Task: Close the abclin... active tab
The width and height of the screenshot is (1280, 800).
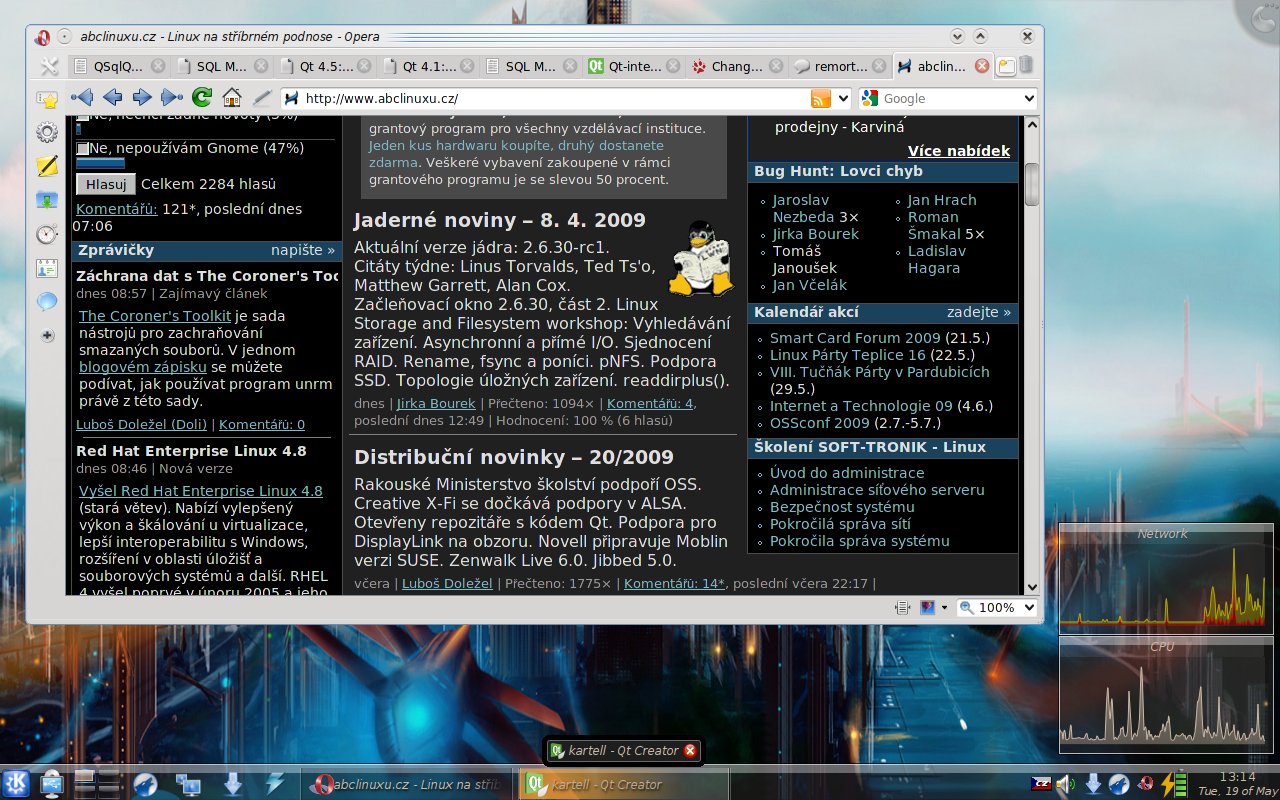Action: [981, 66]
